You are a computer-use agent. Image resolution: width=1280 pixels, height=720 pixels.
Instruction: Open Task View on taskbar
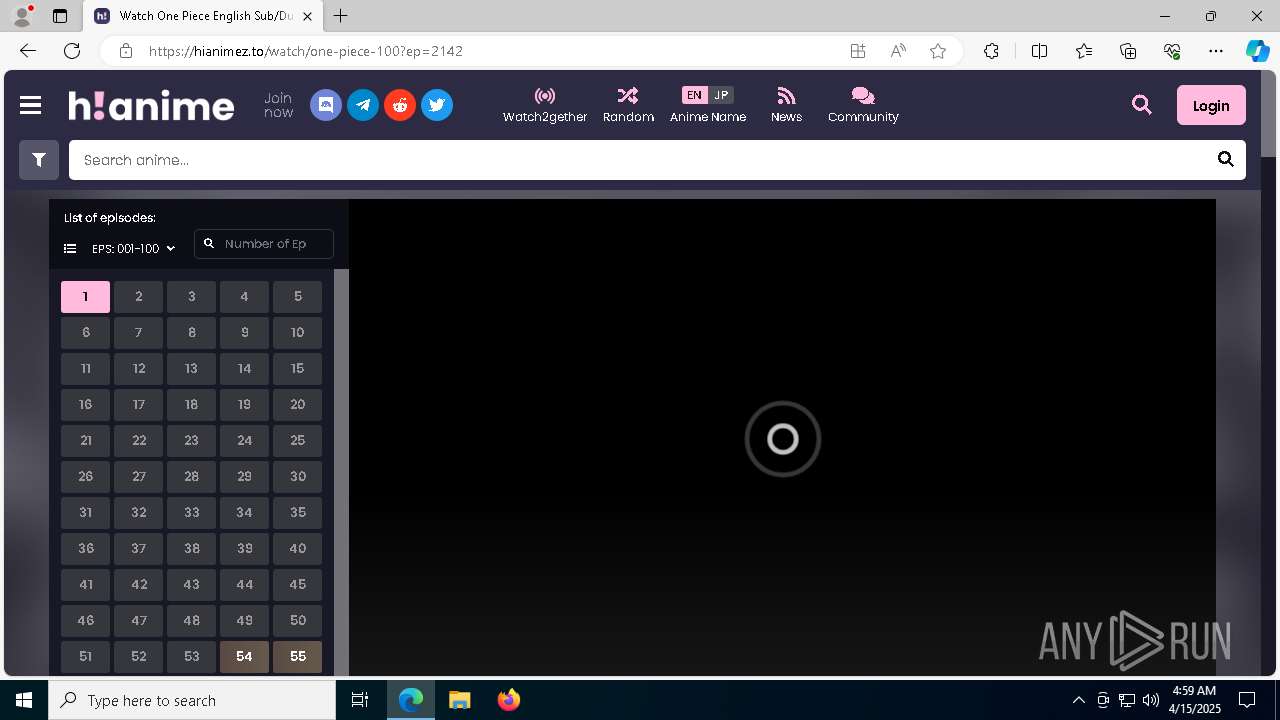(360, 700)
